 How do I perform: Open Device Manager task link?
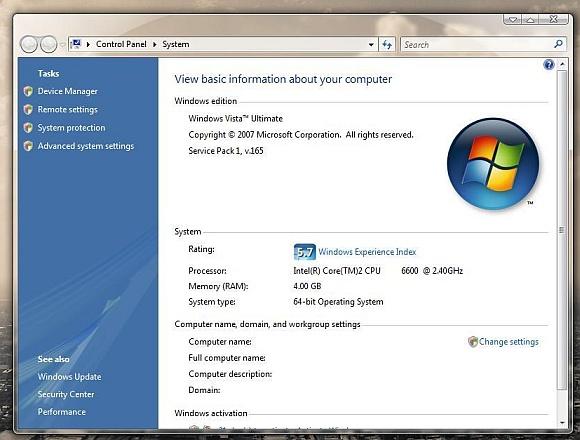(68, 91)
